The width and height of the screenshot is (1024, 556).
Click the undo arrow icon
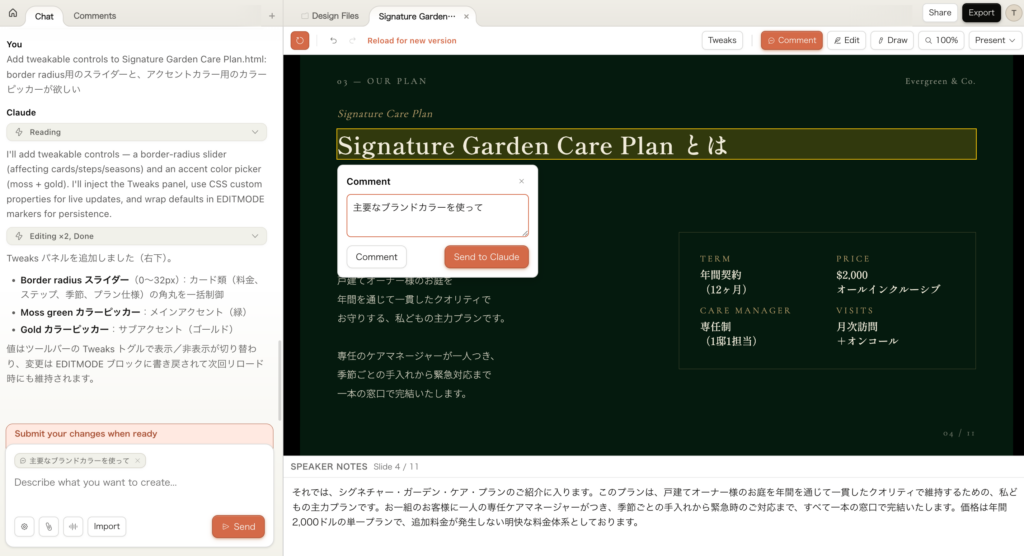(333, 40)
